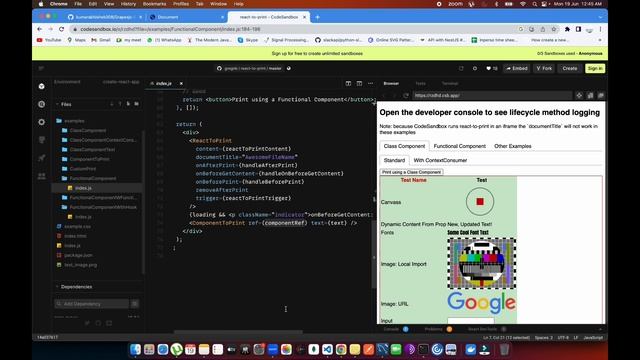Open Chrome extensions puzzle icon
This screenshot has width=640, height=360.
(x=567, y=29)
